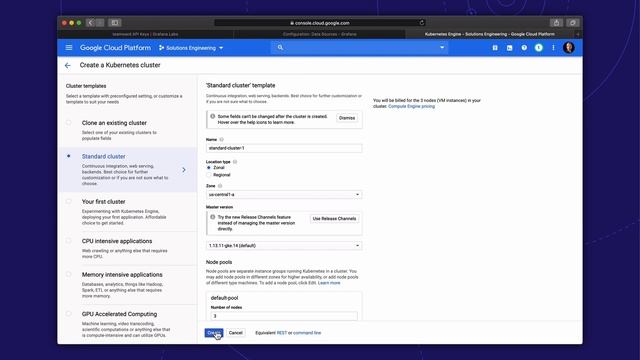Click the user account avatar
Viewport: 640px width, 360px height.
pyautogui.click(x=569, y=48)
